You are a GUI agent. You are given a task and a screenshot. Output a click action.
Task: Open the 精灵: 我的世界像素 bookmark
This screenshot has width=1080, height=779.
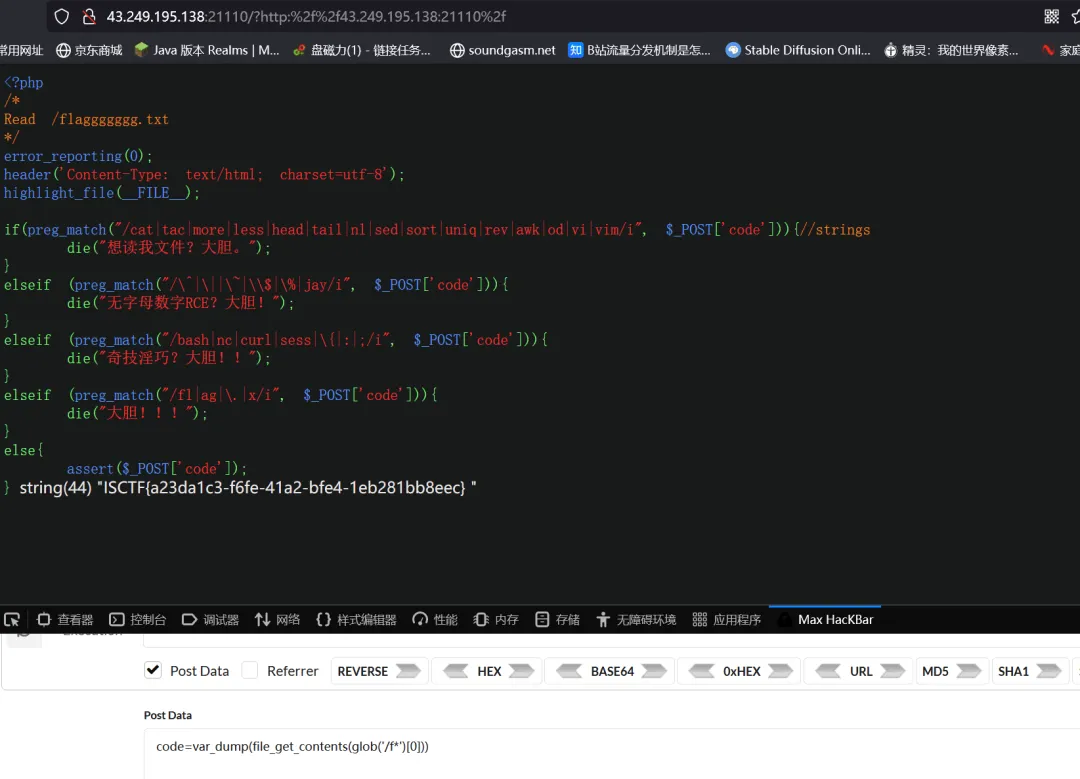click(951, 50)
